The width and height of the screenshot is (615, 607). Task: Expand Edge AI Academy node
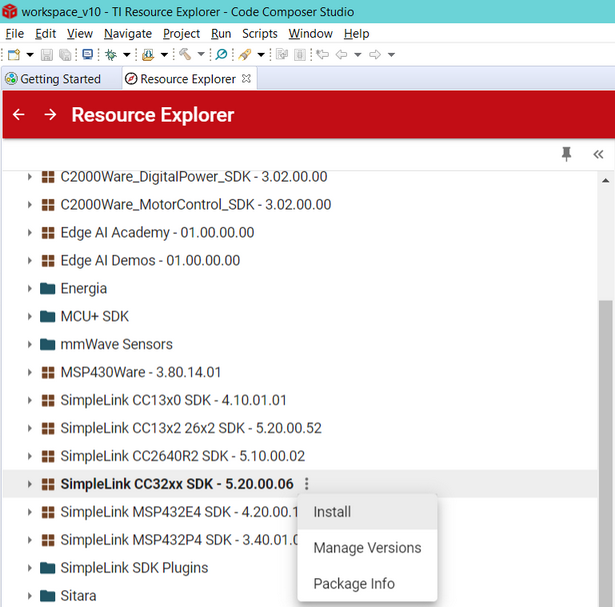pyautogui.click(x=29, y=233)
